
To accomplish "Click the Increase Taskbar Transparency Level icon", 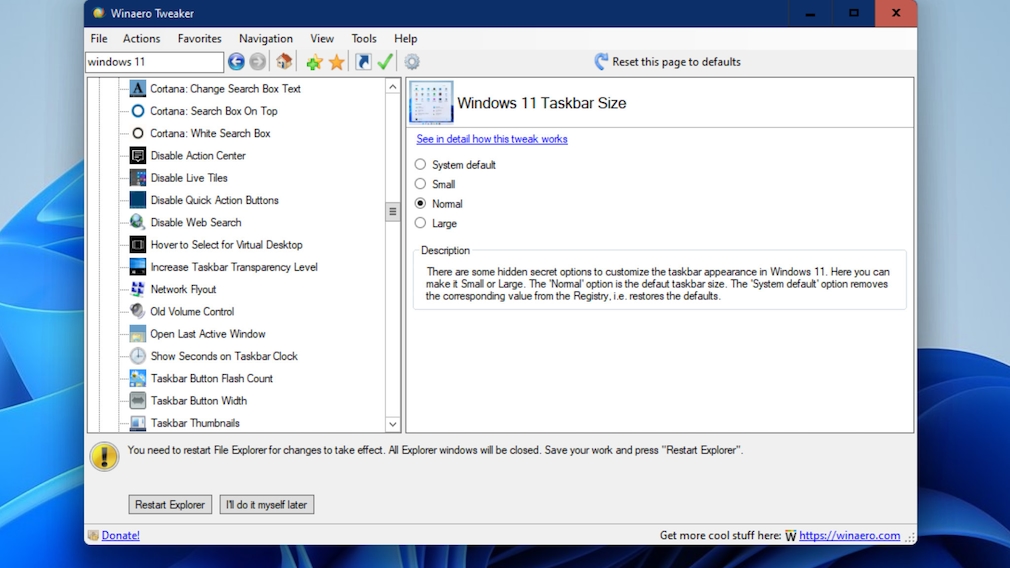I will [137, 267].
